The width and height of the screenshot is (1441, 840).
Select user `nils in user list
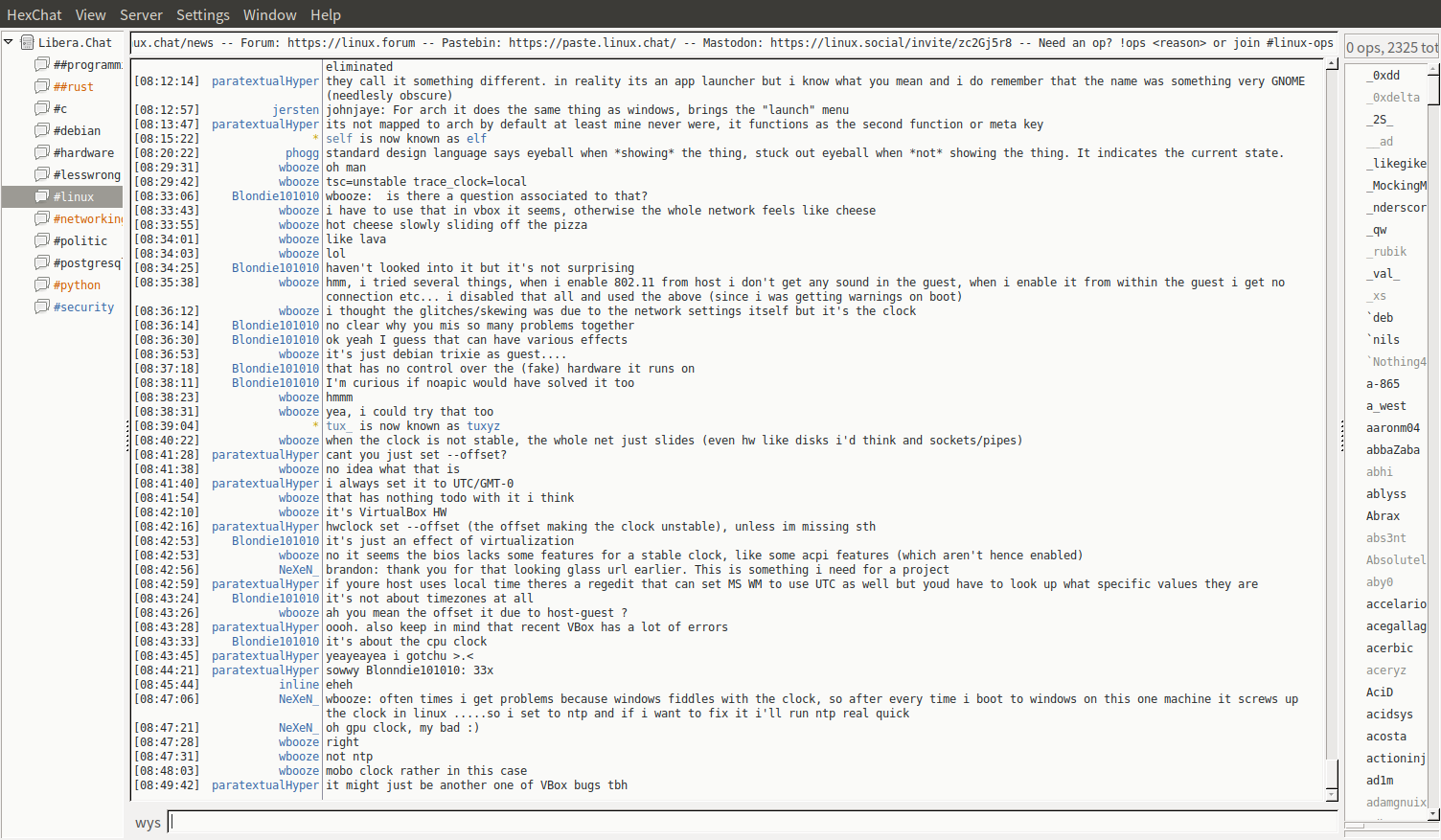1384,339
